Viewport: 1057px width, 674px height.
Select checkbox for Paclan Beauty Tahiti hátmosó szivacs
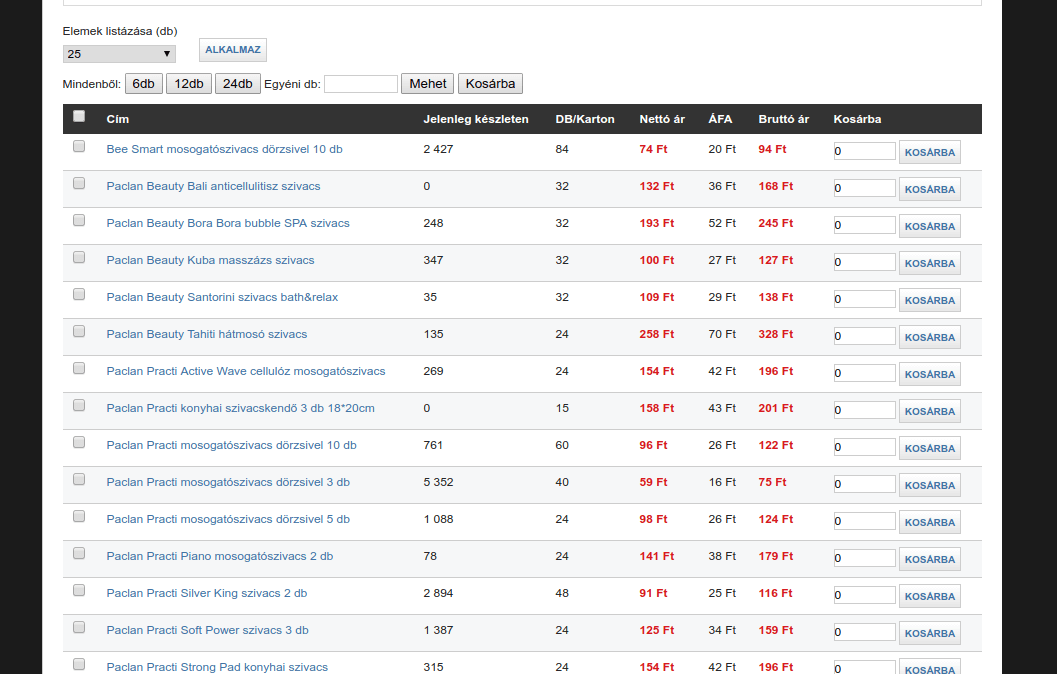coord(79,332)
